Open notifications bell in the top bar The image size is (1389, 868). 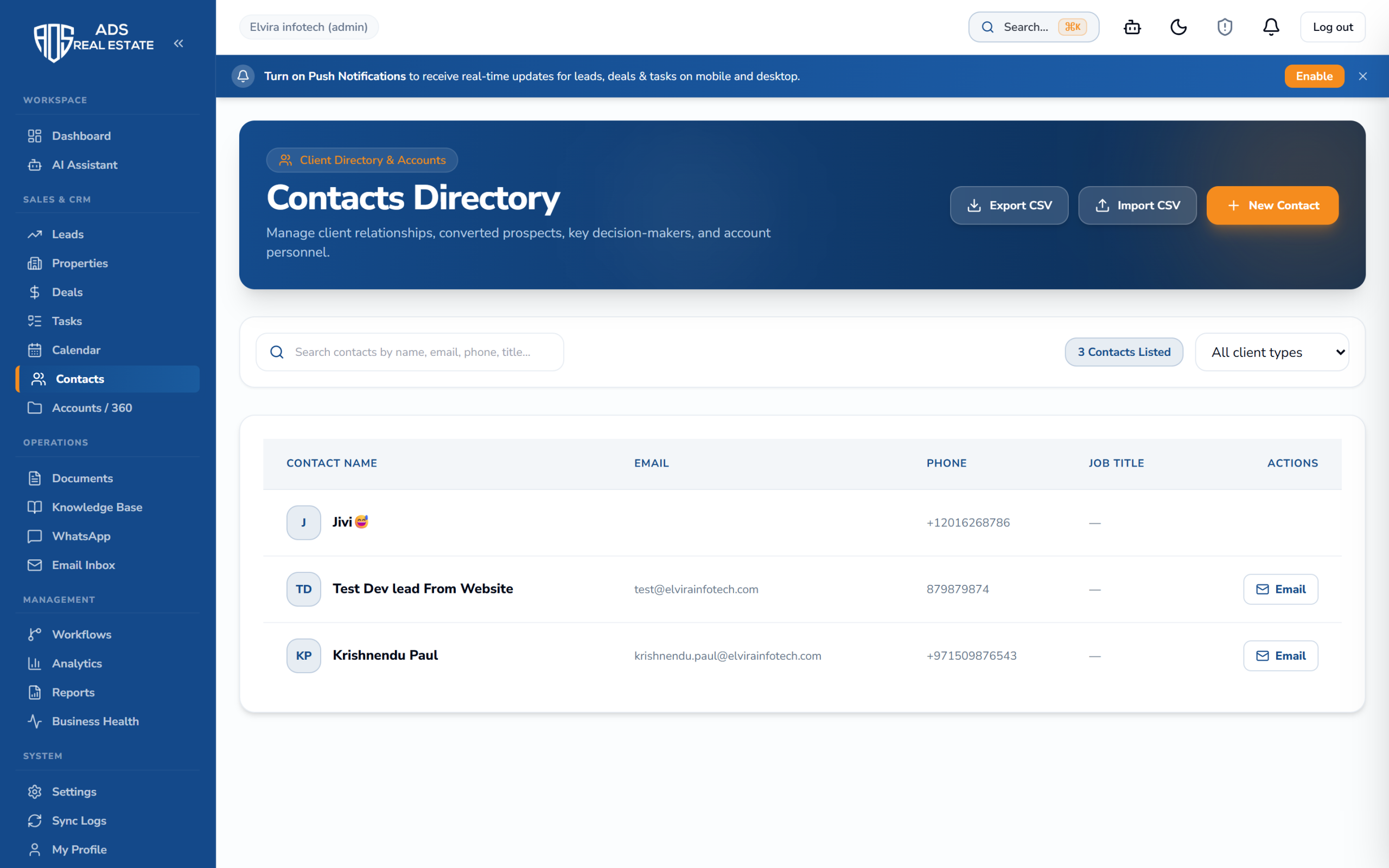[x=1271, y=27]
